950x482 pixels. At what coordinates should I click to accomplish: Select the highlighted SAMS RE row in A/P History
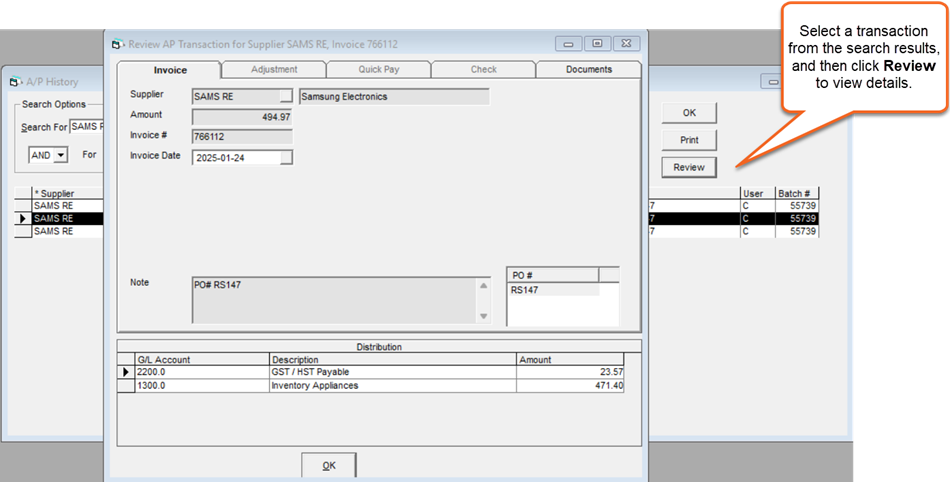67,219
